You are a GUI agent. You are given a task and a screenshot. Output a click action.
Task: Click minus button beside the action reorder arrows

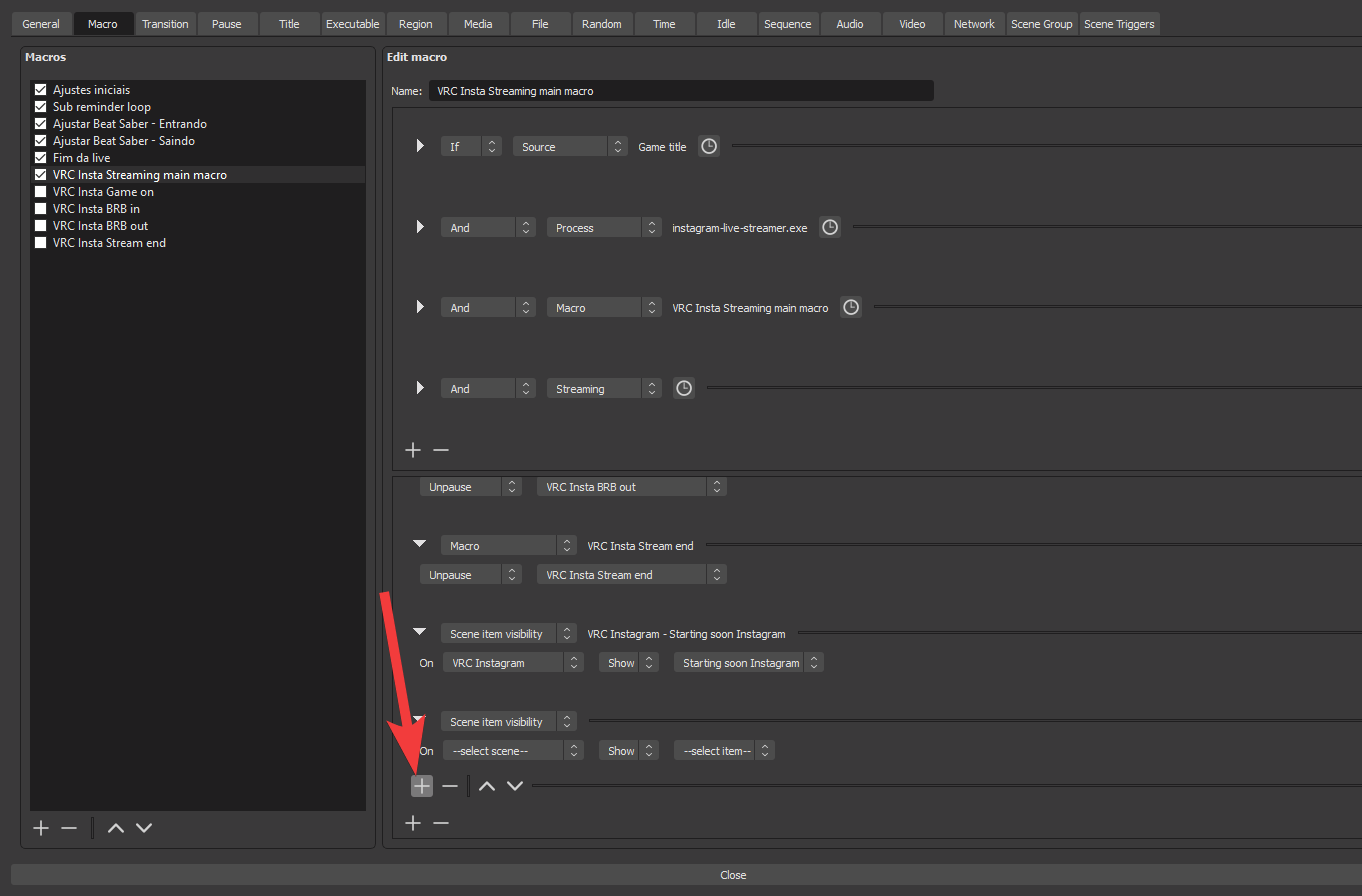tap(450, 786)
